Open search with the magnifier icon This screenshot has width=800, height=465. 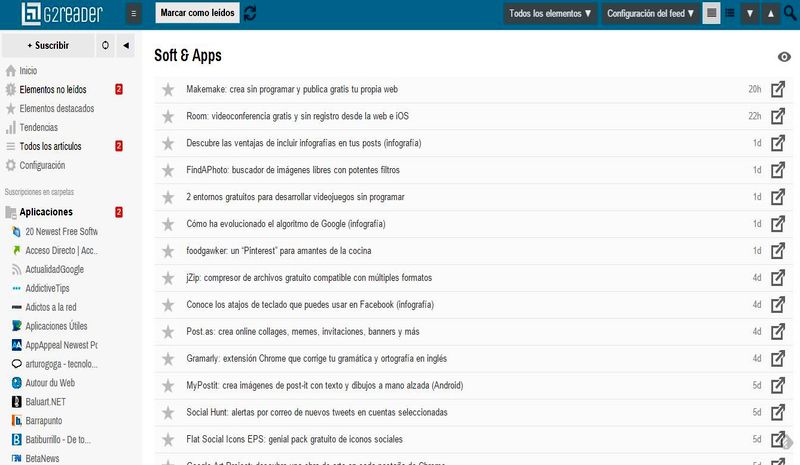tap(790, 13)
